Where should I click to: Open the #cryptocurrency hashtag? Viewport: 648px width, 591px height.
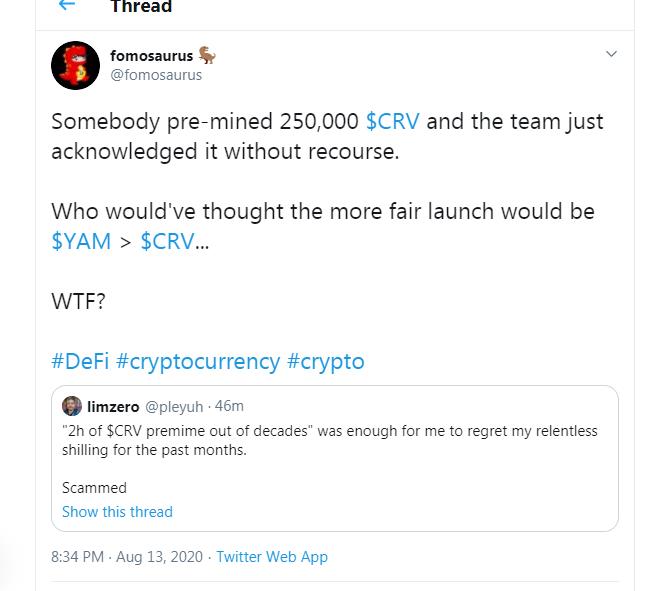pyautogui.click(x=198, y=362)
